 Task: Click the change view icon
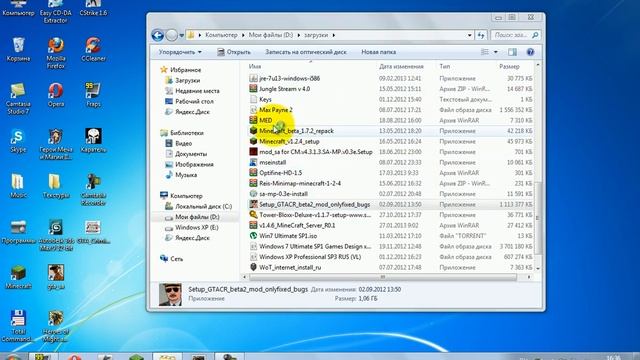485,52
